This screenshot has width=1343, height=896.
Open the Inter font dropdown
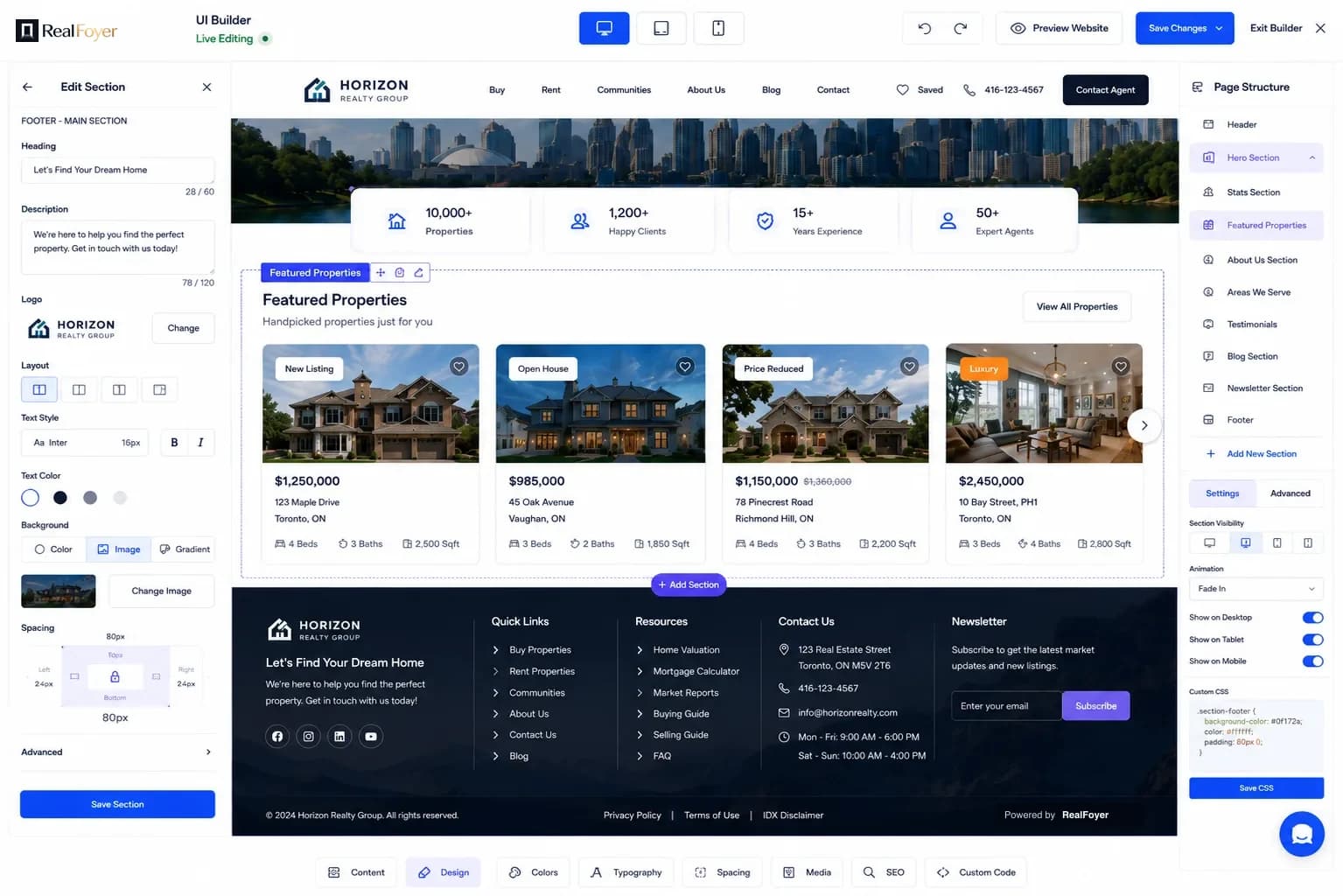pyautogui.click(x=85, y=443)
